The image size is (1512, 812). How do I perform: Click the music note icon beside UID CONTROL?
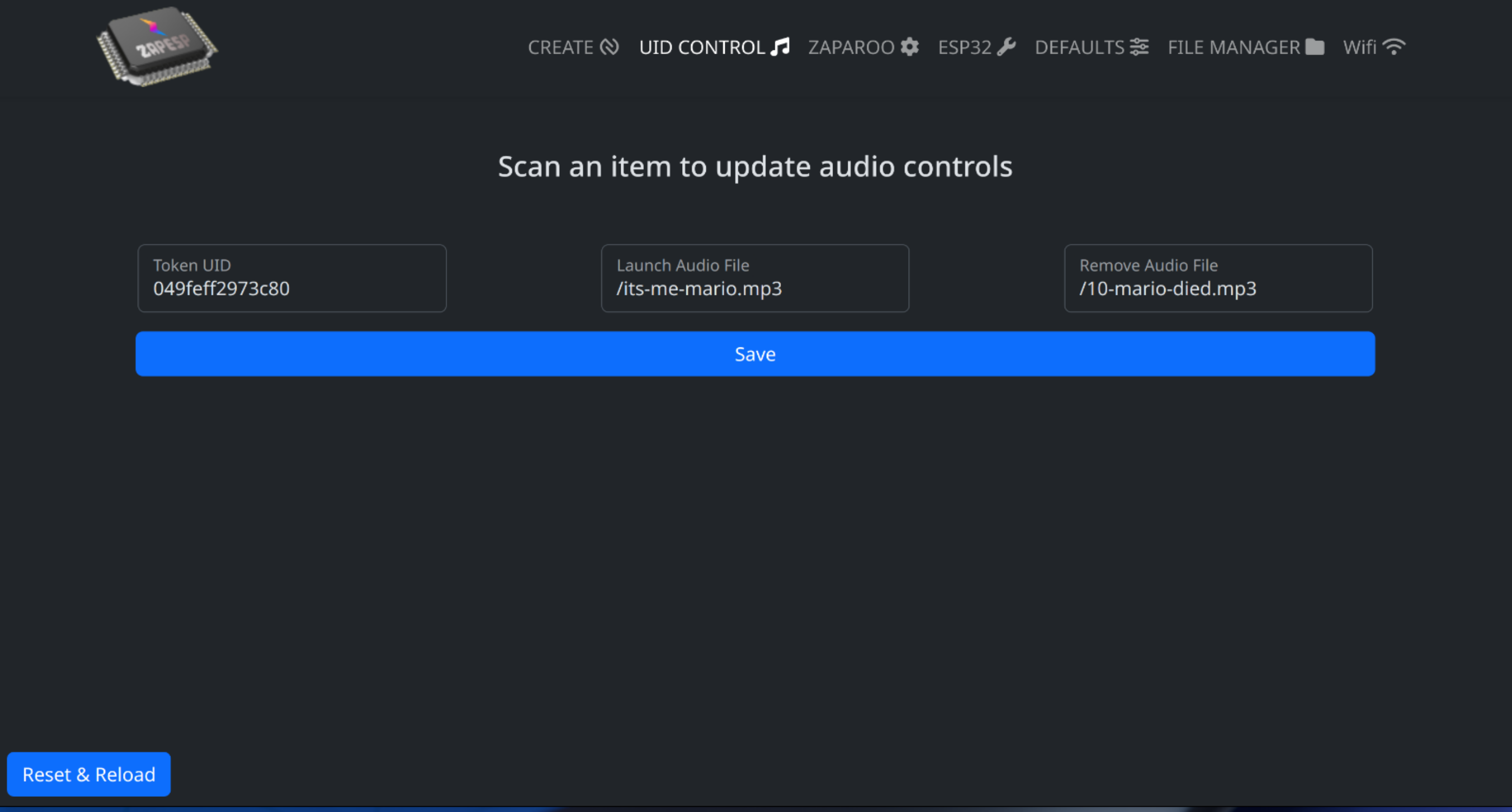click(780, 47)
